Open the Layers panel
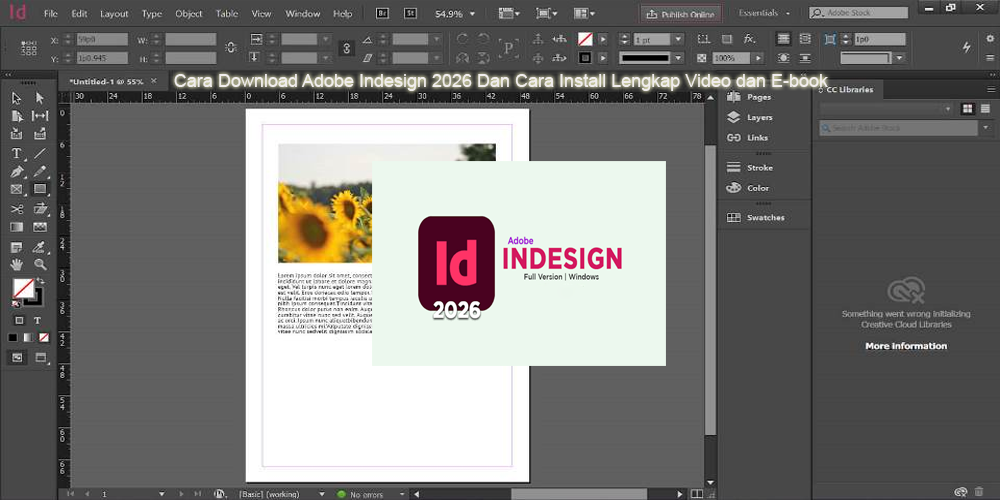 [751, 117]
